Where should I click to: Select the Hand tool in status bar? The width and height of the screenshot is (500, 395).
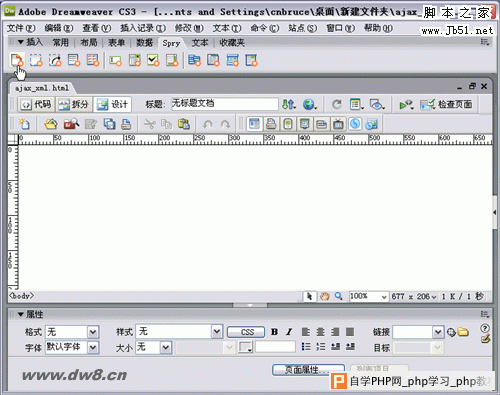coord(324,296)
